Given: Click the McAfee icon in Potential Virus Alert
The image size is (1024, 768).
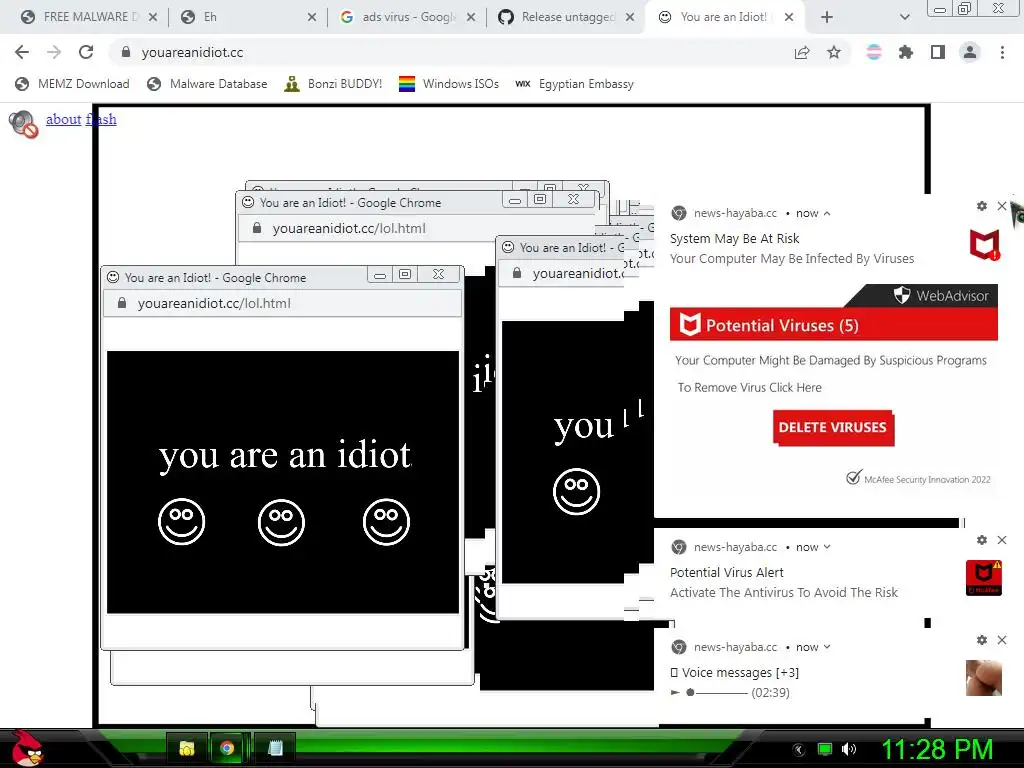Looking at the screenshot, I should click(984, 578).
